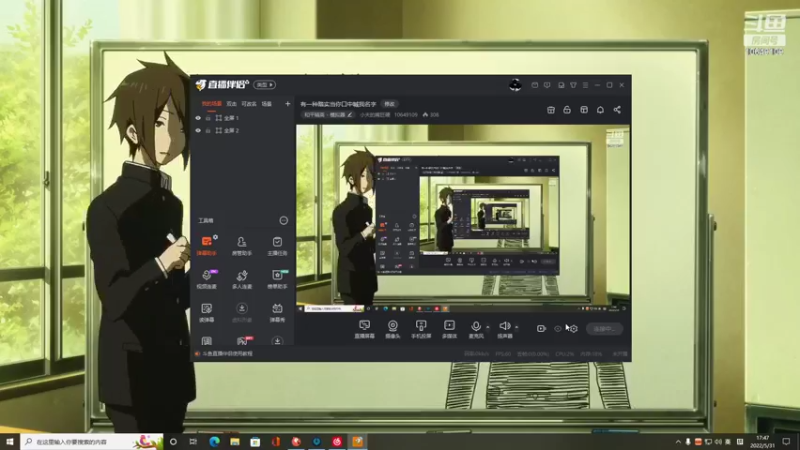
Task: Open the title bar message feedback icon
Action: (x=547, y=85)
